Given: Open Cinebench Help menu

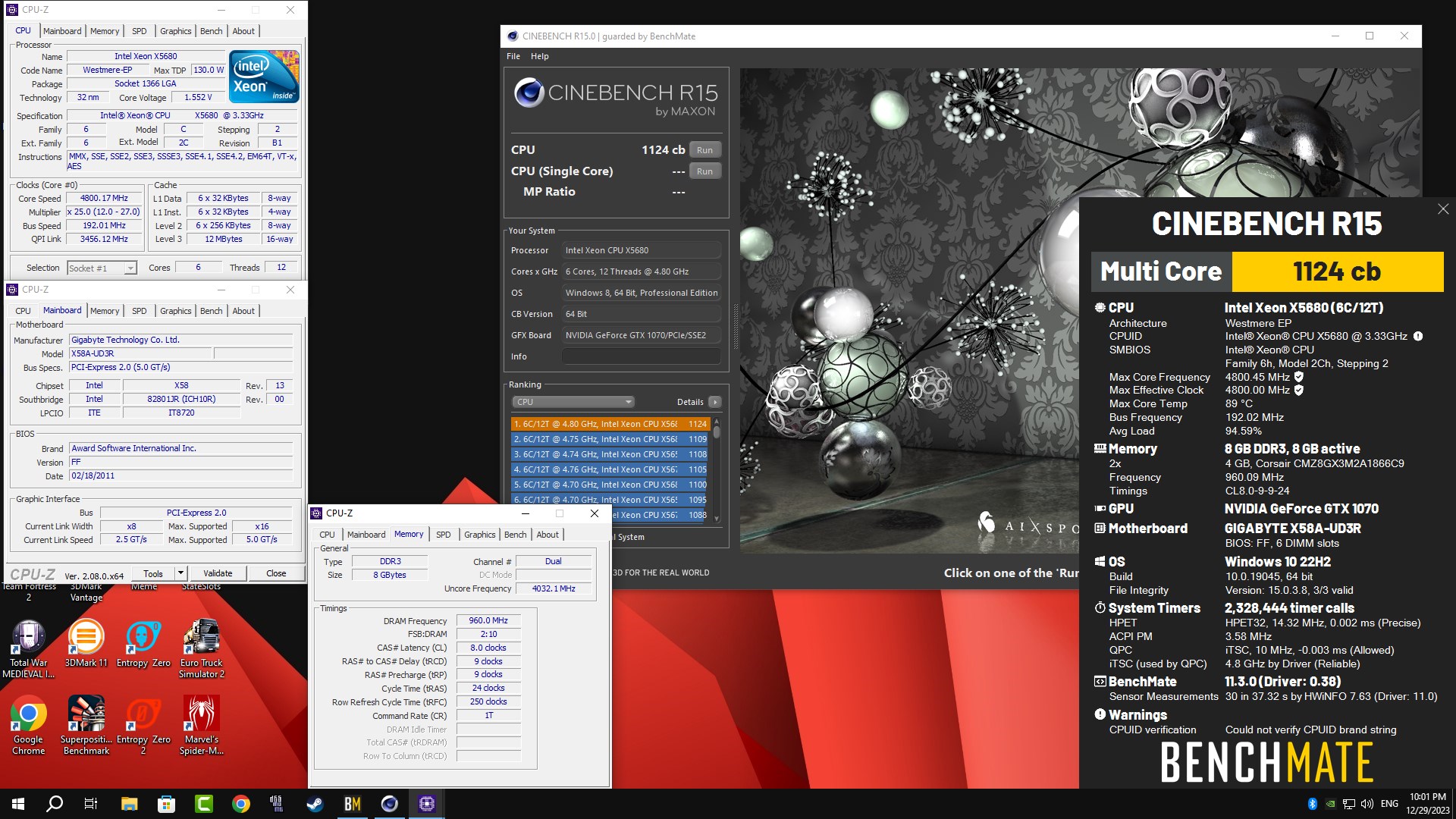Looking at the screenshot, I should (539, 56).
